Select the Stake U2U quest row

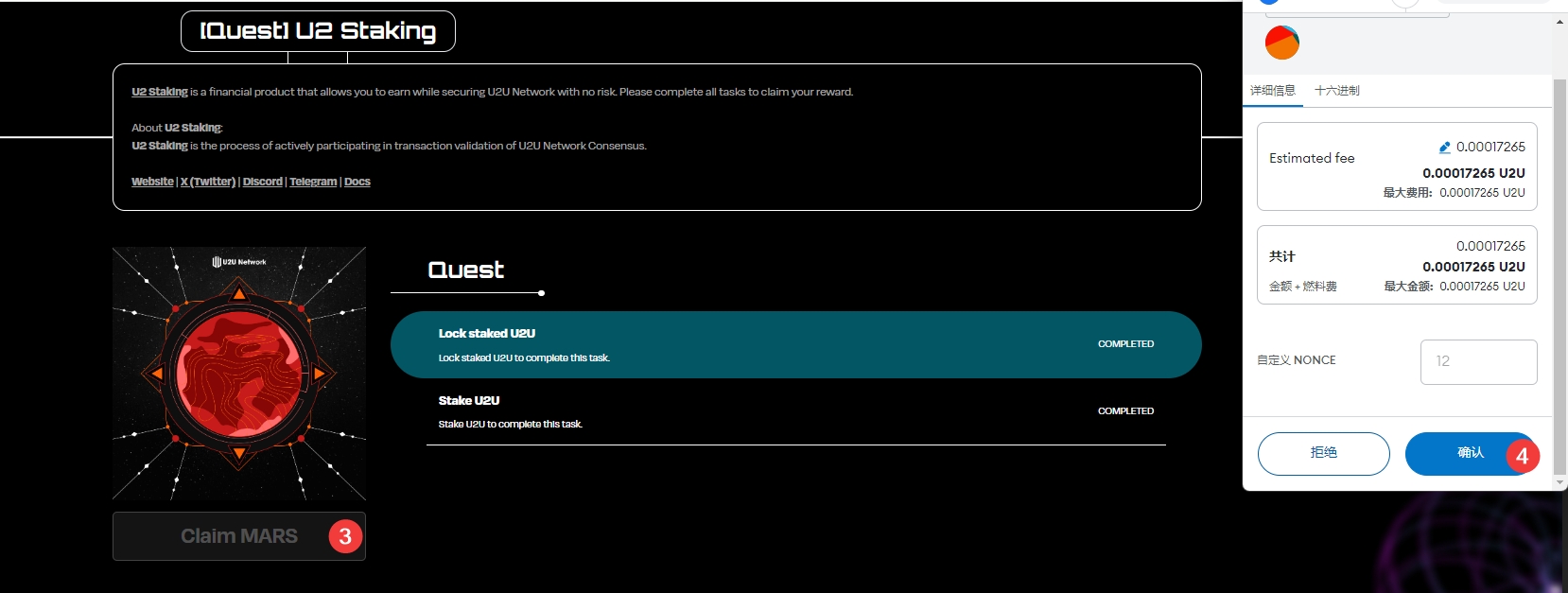(795, 411)
